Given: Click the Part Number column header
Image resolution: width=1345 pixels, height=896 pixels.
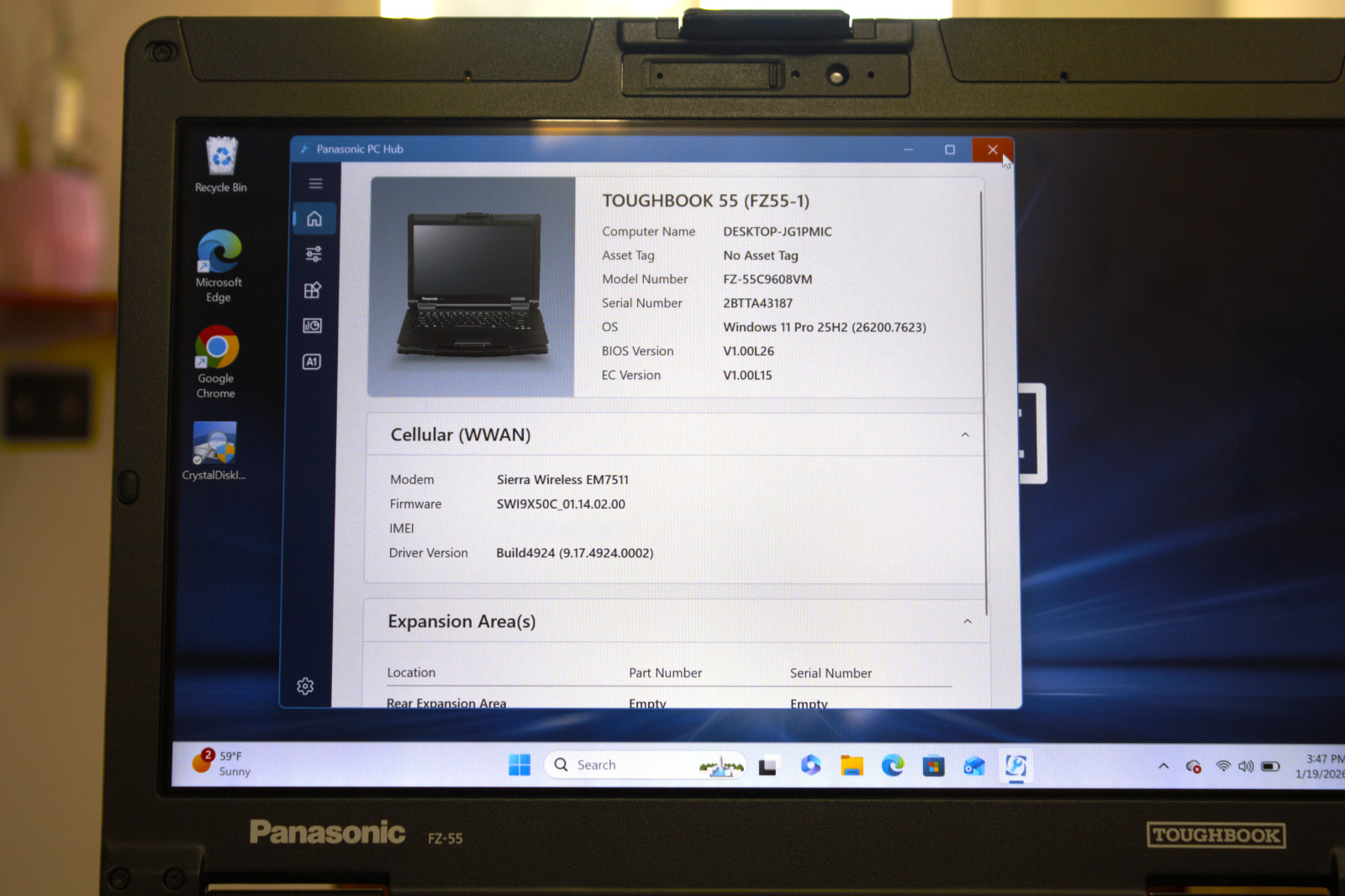Looking at the screenshot, I should (x=665, y=673).
